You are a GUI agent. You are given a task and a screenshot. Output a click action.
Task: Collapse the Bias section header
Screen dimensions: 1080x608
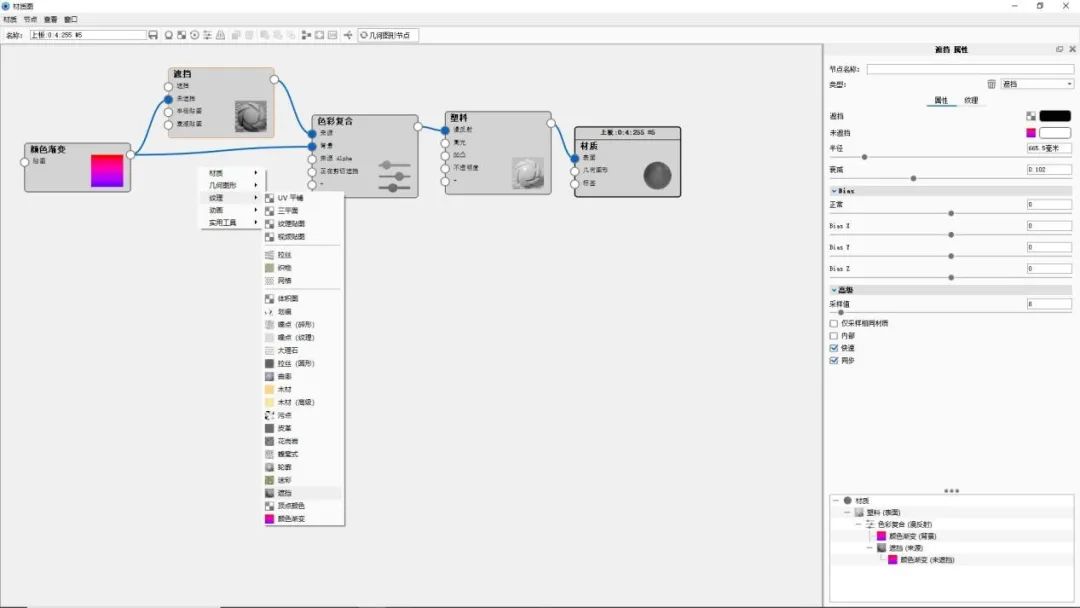(x=842, y=190)
